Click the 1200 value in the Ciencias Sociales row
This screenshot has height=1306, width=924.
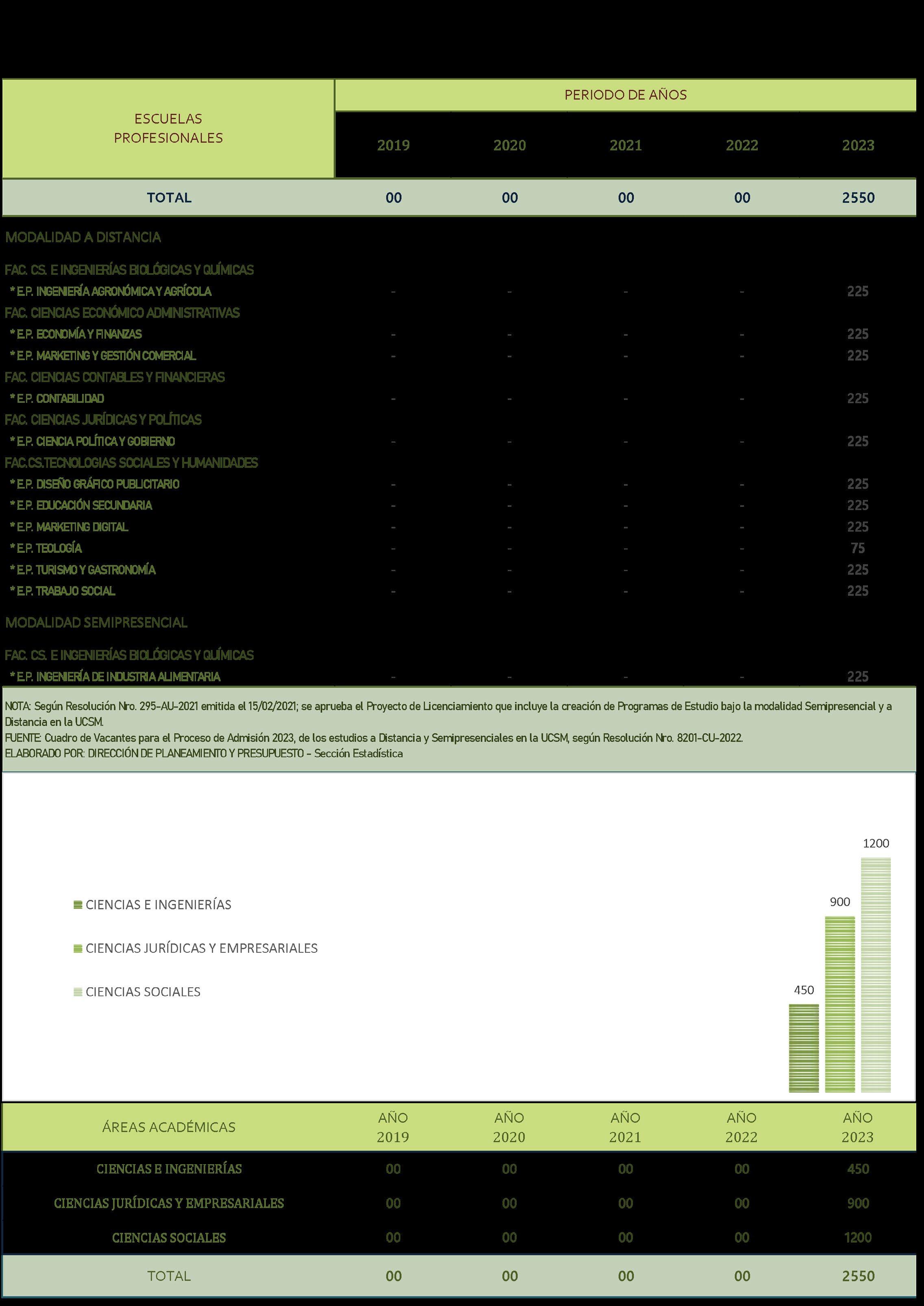point(857,1238)
